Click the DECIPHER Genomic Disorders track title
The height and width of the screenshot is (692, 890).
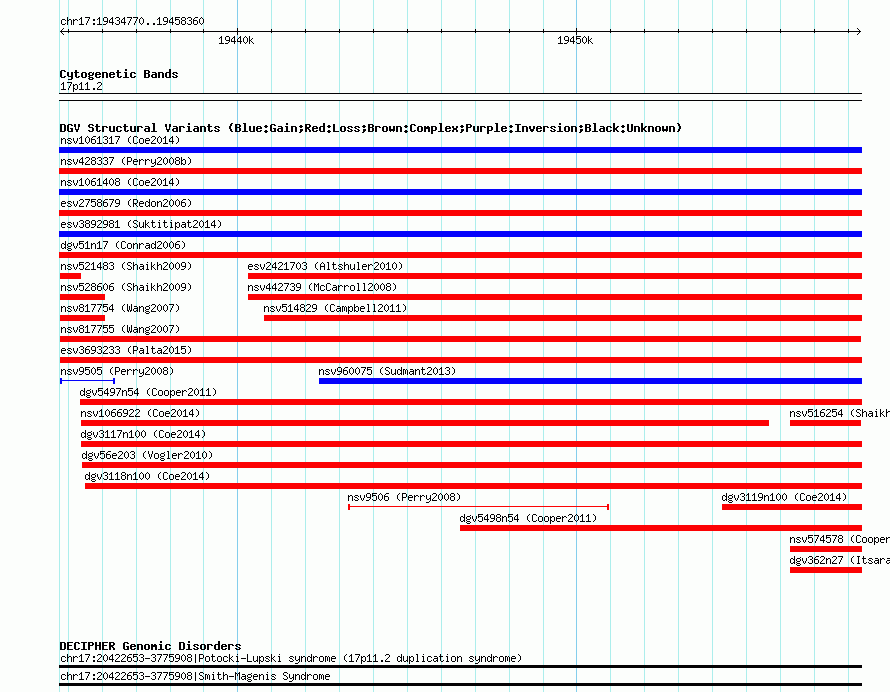[150, 646]
